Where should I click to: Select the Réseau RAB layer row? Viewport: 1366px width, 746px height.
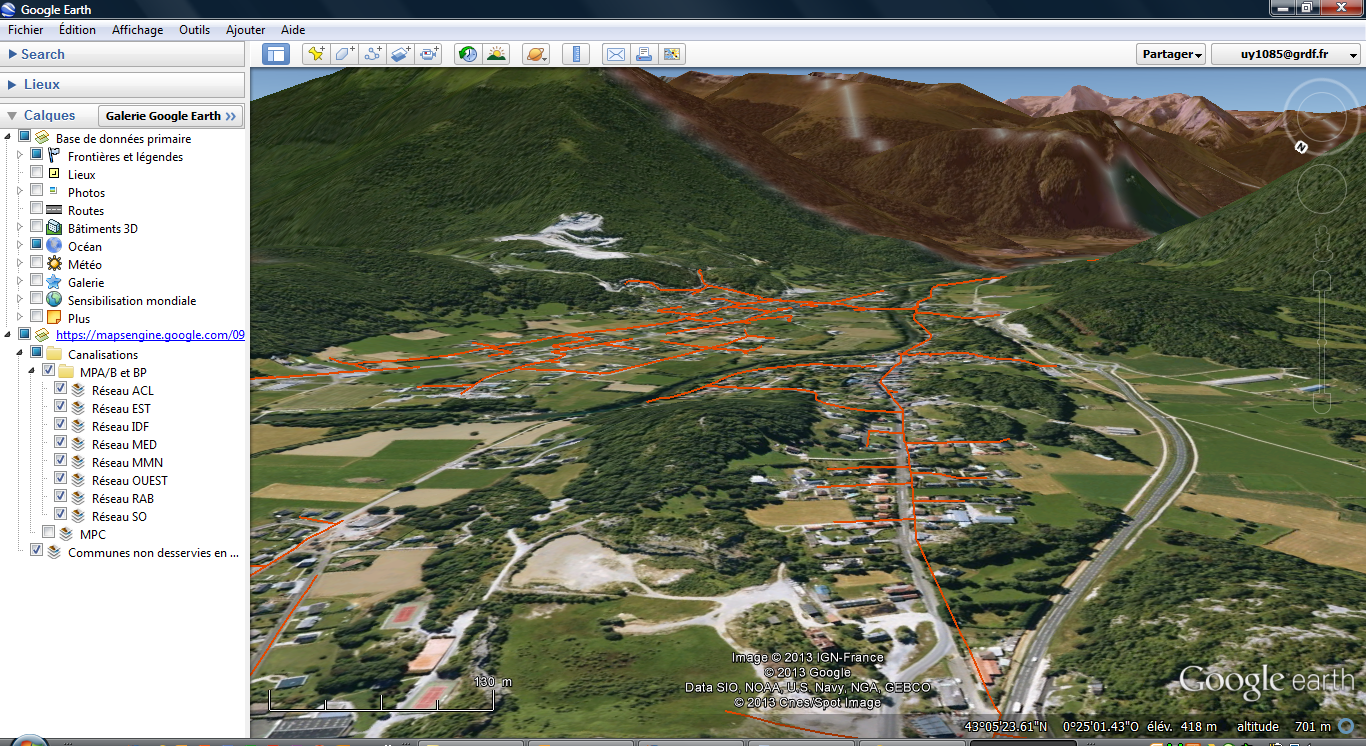122,498
